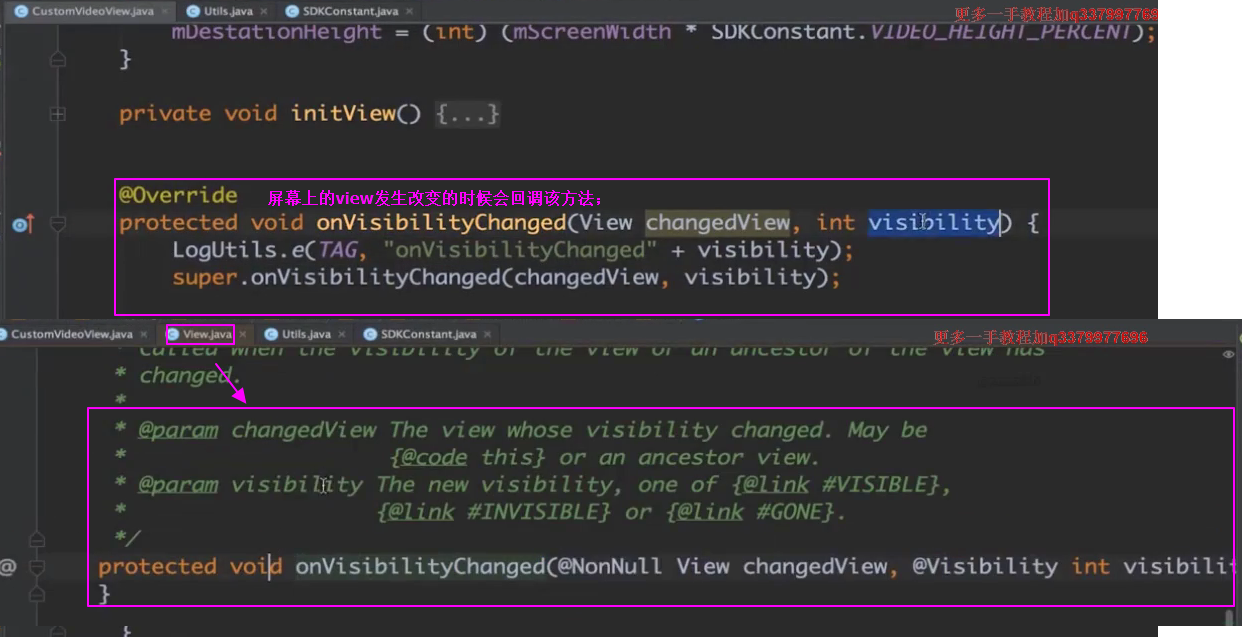The height and width of the screenshot is (637, 1243).
Task: Click 'onVisibilityChanged' method name in View.java
Action: click(420, 567)
